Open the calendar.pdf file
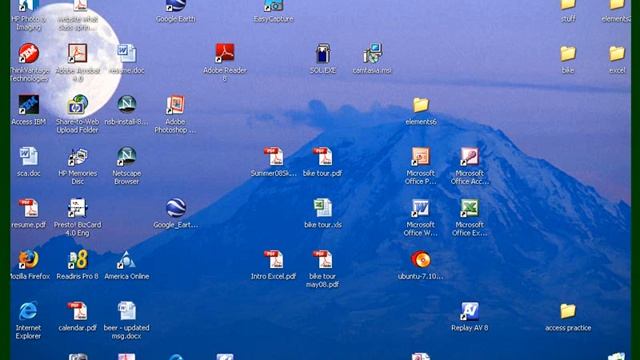This screenshot has width=640, height=360. pyautogui.click(x=78, y=311)
